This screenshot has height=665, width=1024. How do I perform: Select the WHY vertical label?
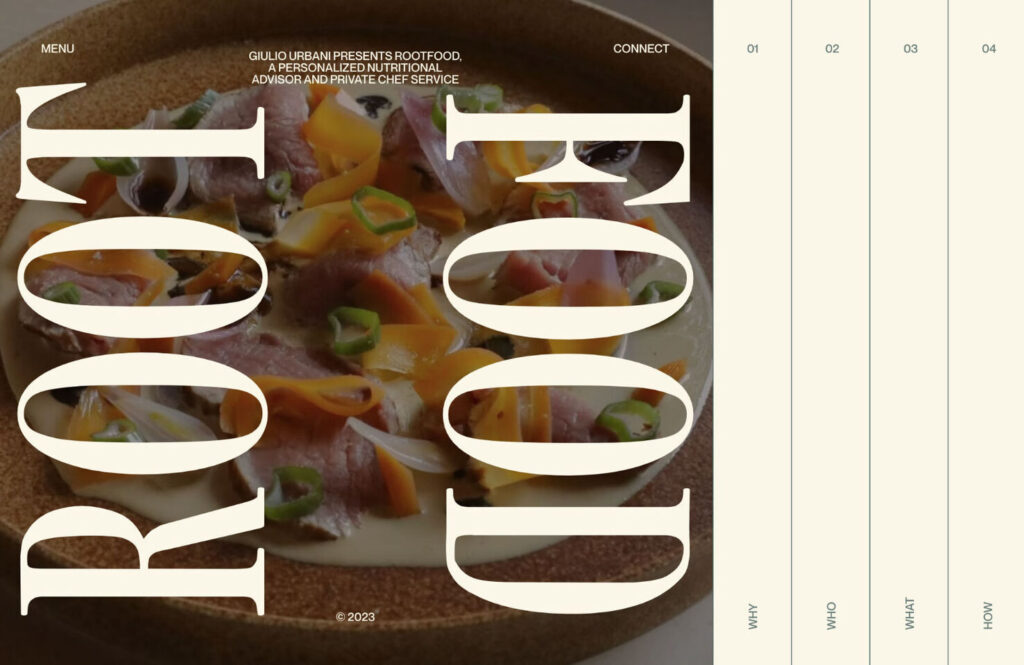[x=752, y=616]
